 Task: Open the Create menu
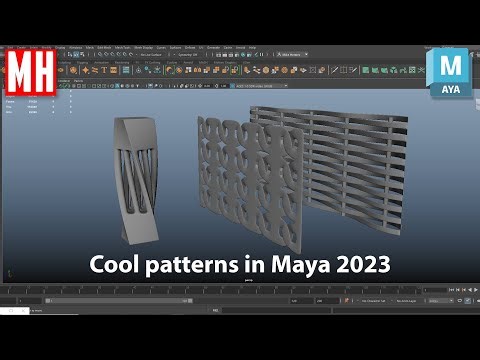point(22,48)
